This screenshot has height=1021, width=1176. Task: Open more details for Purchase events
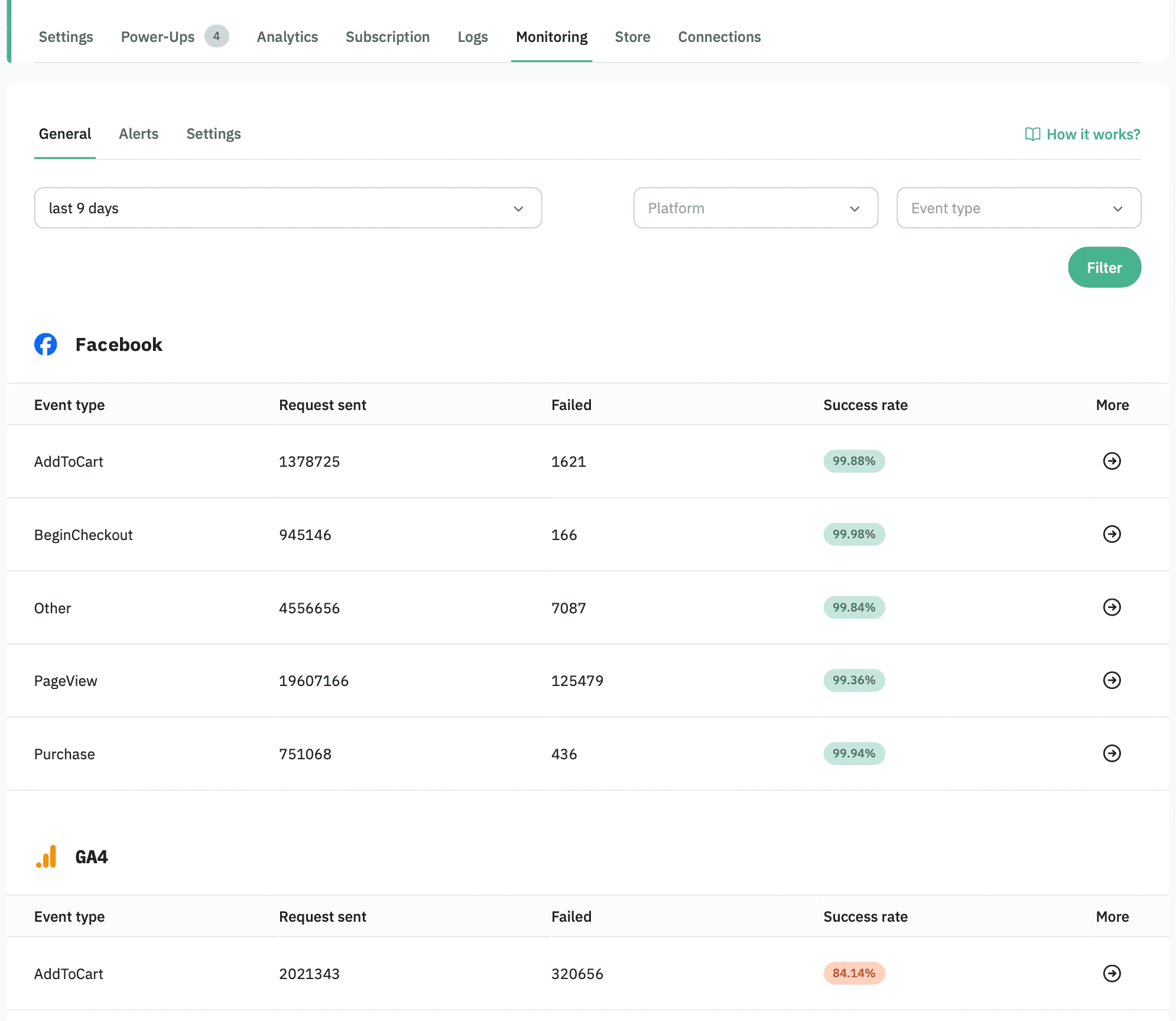click(x=1112, y=753)
